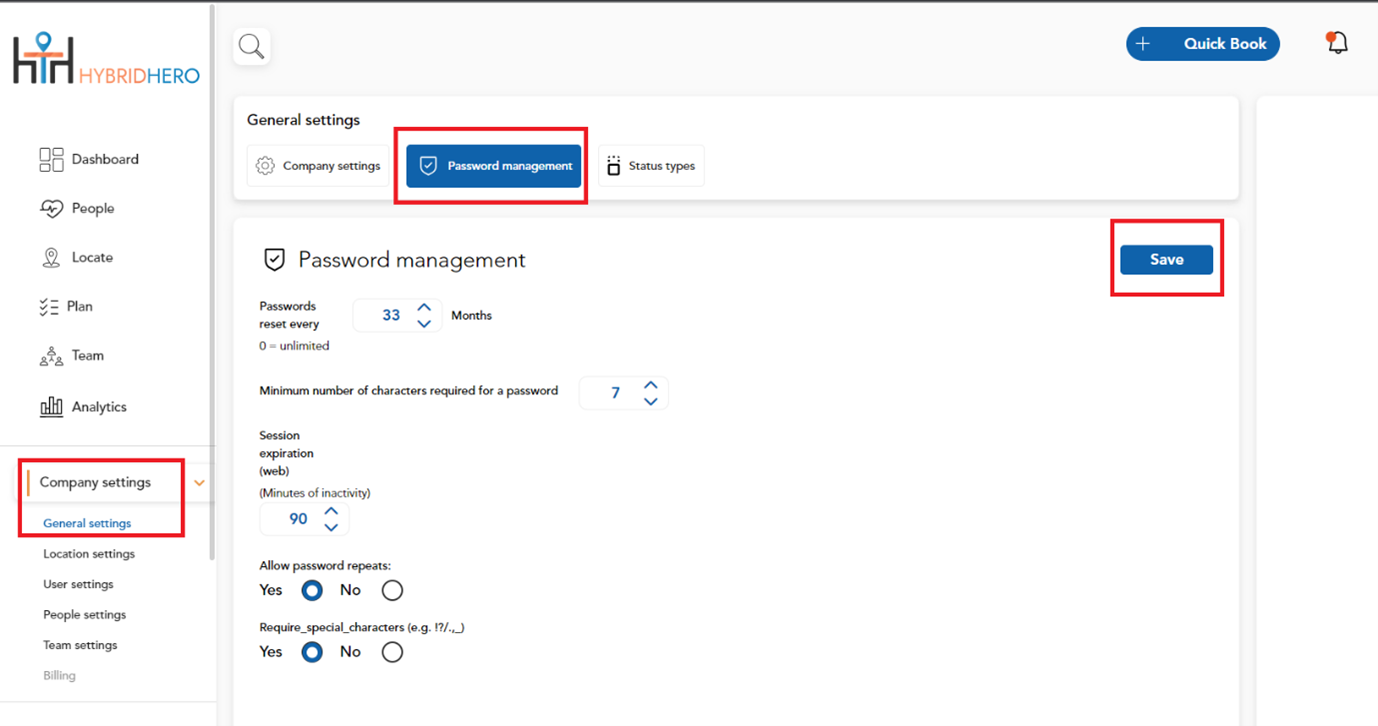Screen dimensions: 1378x726
Task: Click the Analytics bar chart icon
Action: coord(51,406)
